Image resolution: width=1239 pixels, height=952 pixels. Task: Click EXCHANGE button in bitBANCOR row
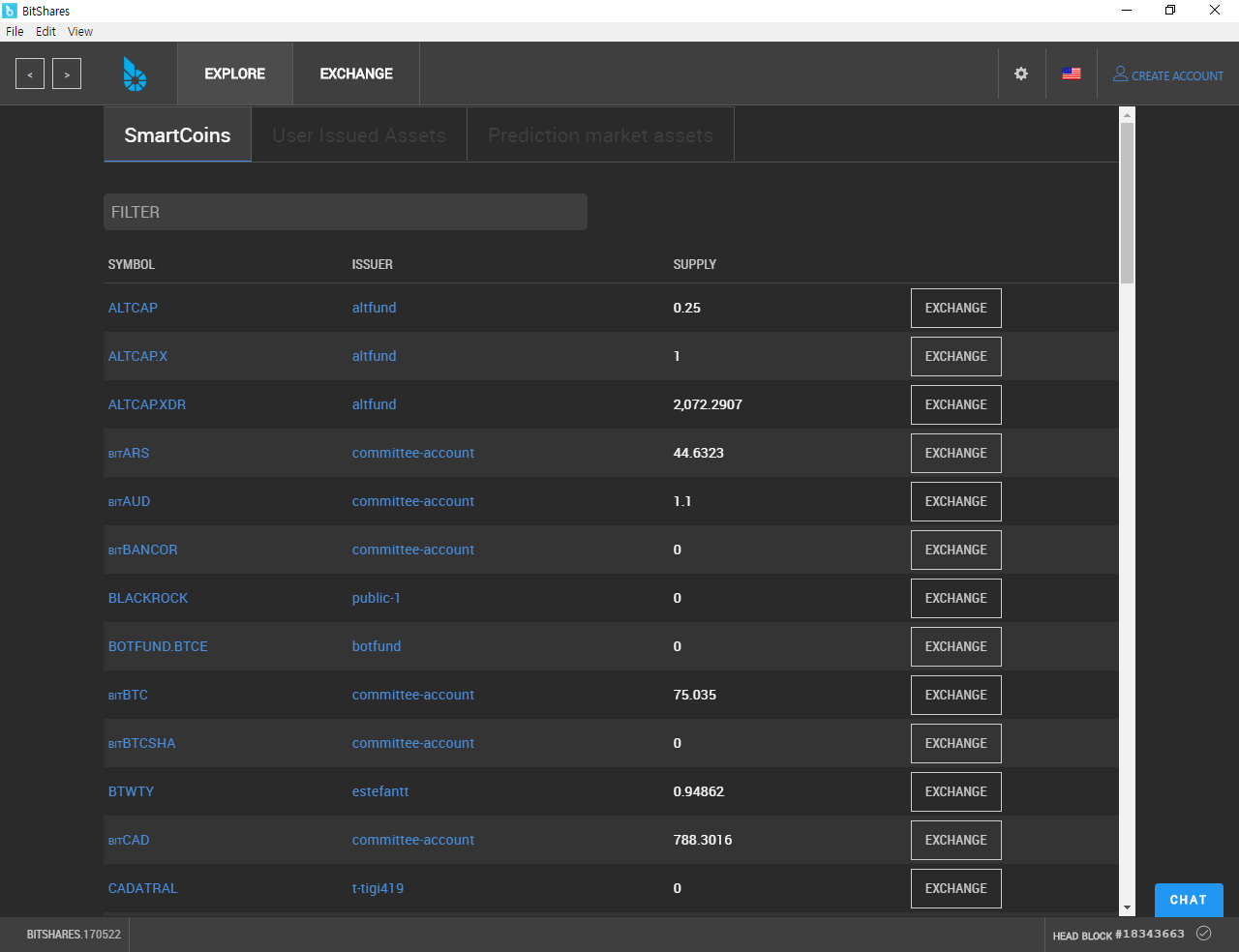956,550
